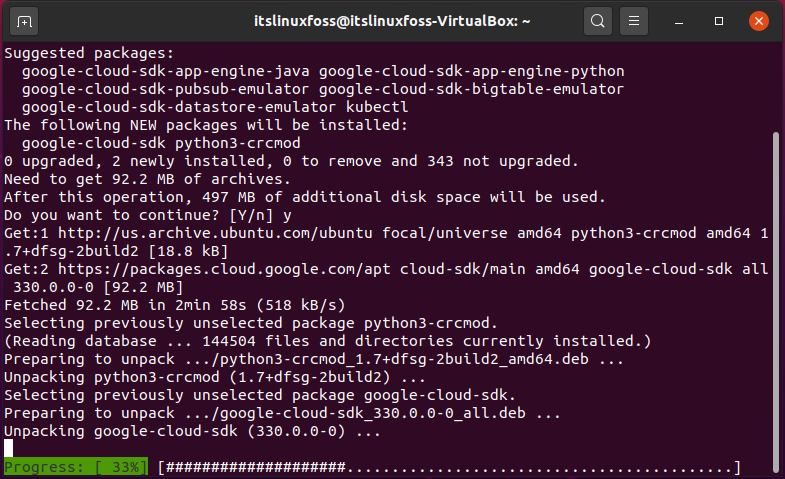
Task: Click the 'Suggested packages:' text
Action: [89, 53]
